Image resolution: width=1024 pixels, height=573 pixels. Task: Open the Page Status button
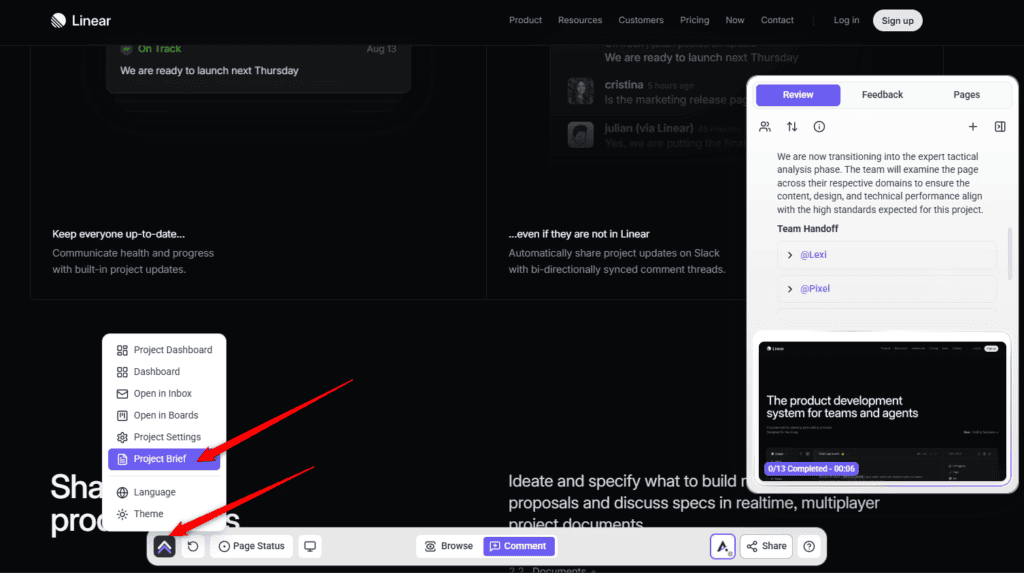pos(251,546)
